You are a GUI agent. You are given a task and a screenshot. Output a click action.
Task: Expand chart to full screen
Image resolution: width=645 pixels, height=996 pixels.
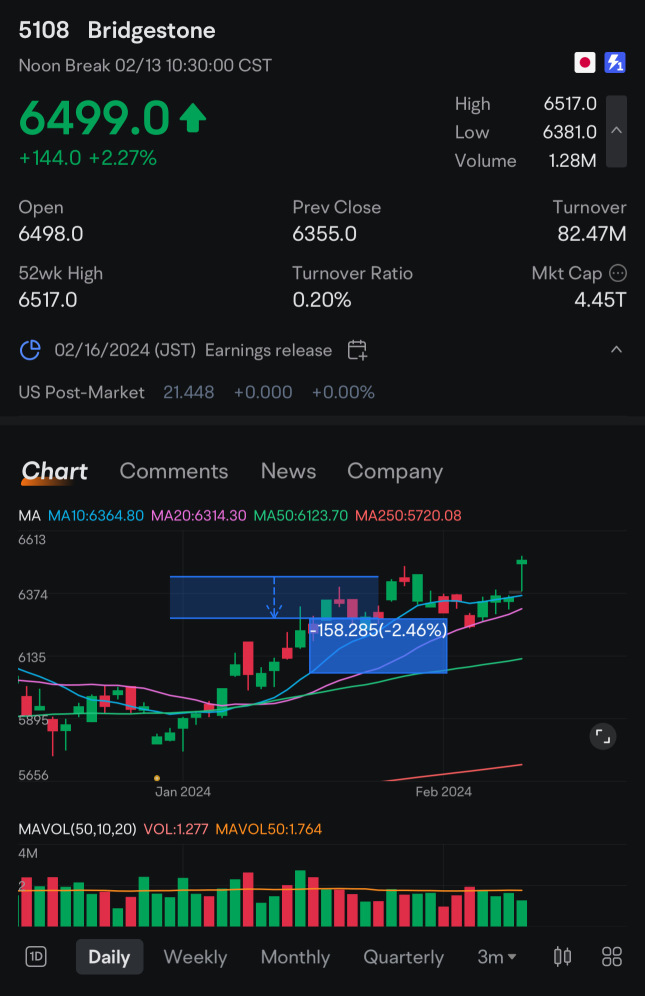coord(602,737)
